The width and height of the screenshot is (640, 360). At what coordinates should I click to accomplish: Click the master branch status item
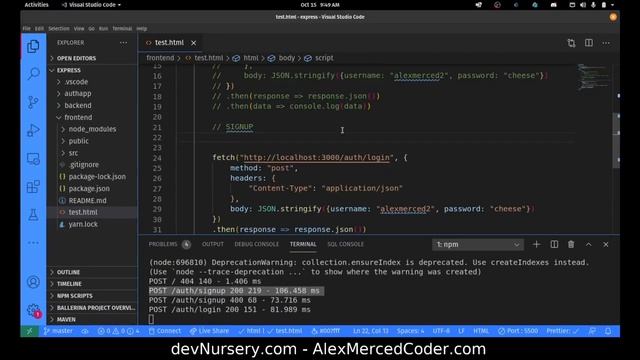[58, 331]
